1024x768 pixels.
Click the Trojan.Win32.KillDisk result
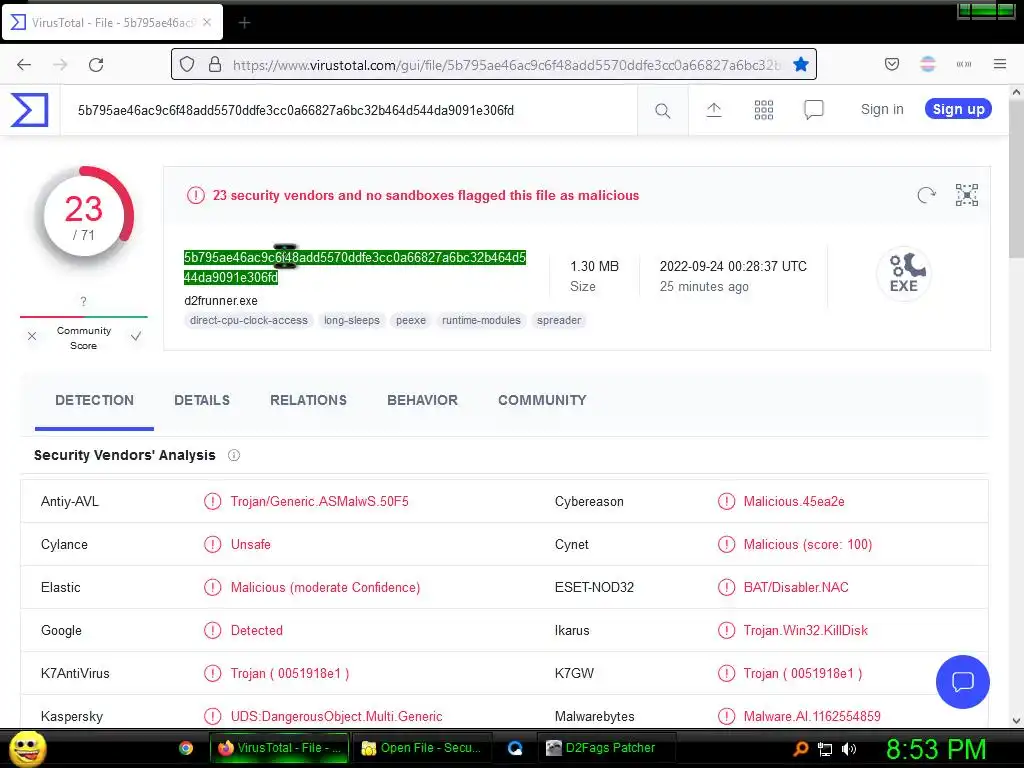806,630
